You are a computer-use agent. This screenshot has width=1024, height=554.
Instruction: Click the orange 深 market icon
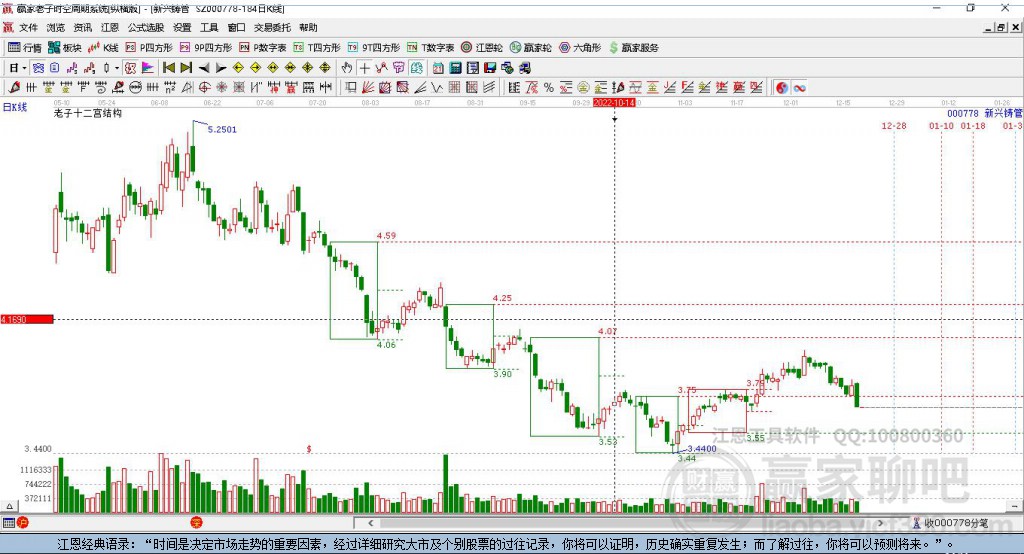196,523
